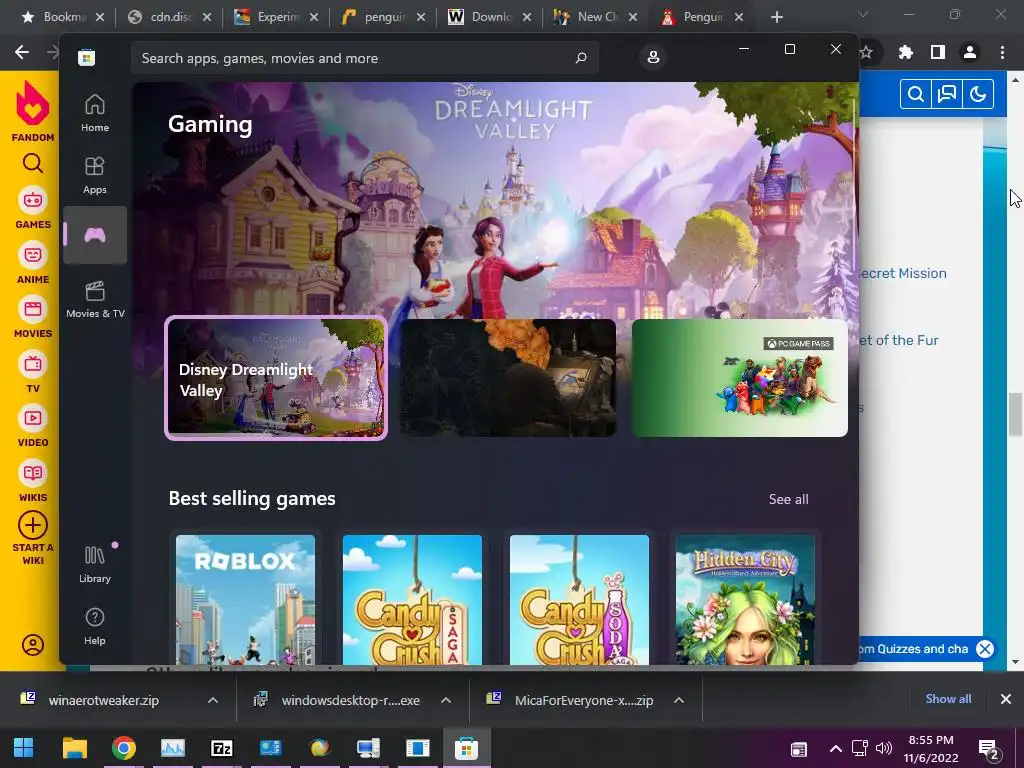Open notification center in taskbar

(987, 749)
